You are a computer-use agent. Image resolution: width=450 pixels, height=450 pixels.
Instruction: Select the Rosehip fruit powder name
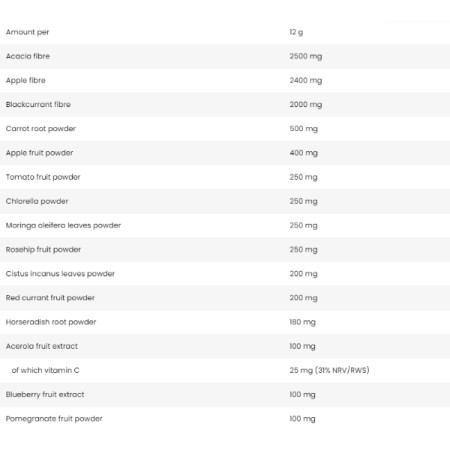43,250
